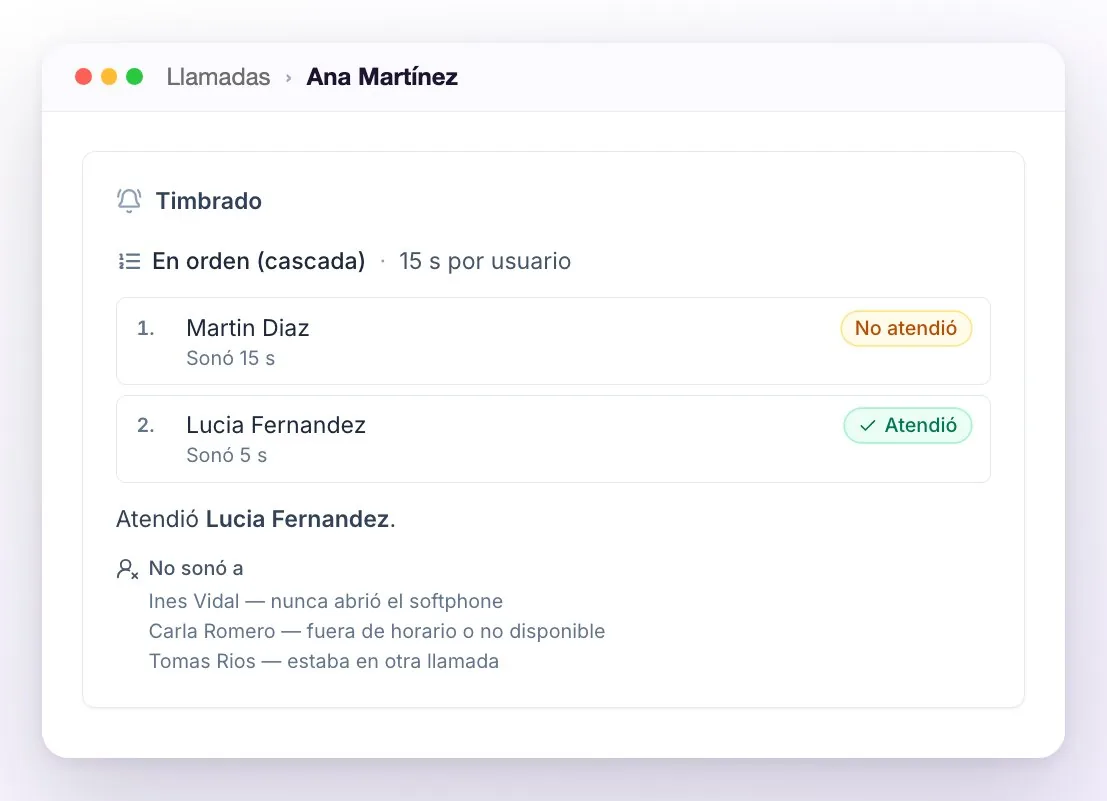Click Sonó 5 s under Lucia Fernandez

click(x=227, y=455)
